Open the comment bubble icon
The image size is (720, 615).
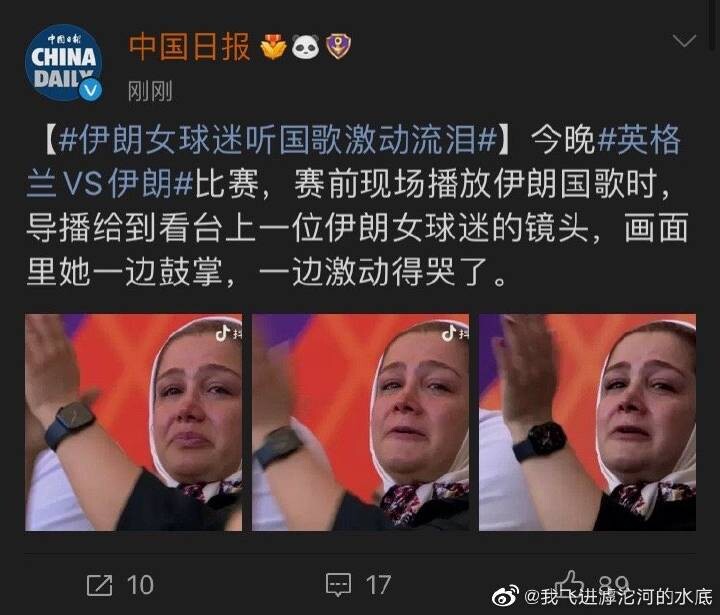point(338,585)
